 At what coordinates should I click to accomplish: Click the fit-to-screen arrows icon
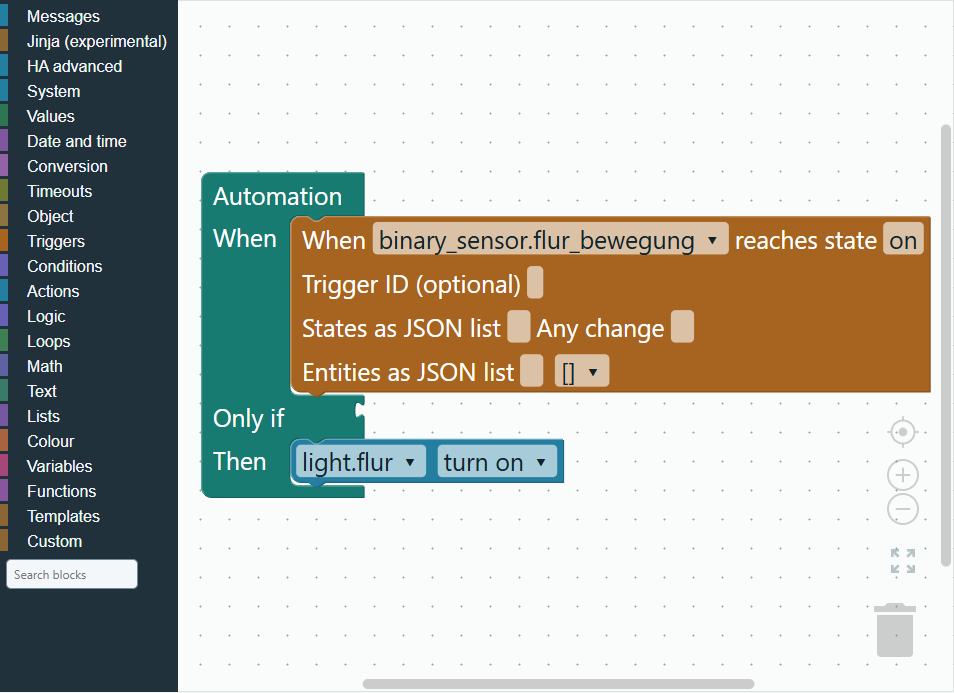coord(903,561)
